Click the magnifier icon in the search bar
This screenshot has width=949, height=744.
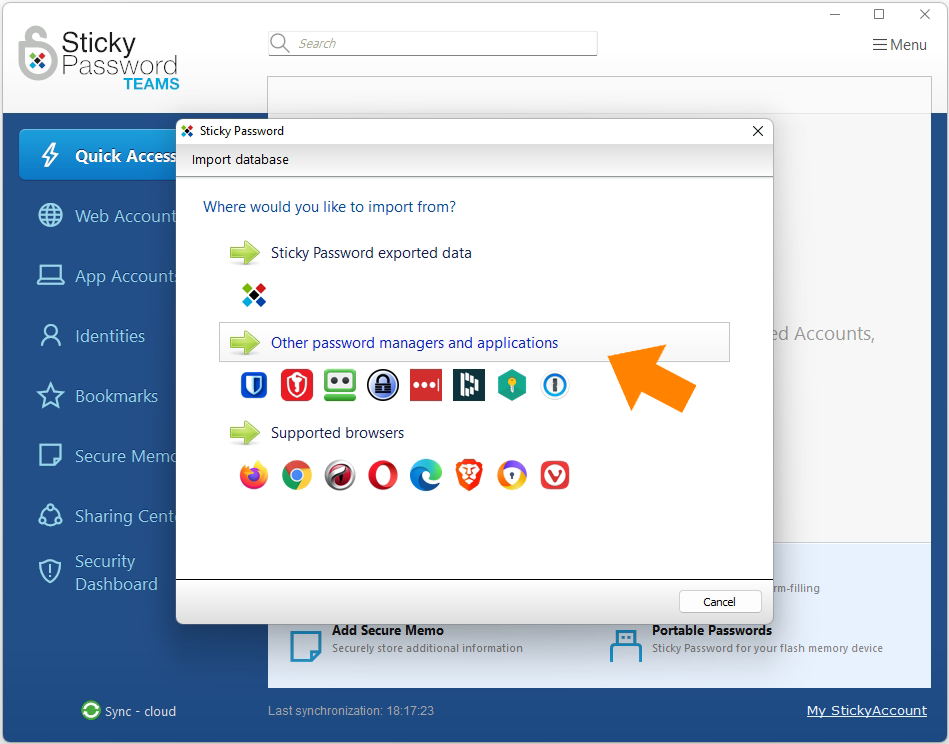click(280, 44)
